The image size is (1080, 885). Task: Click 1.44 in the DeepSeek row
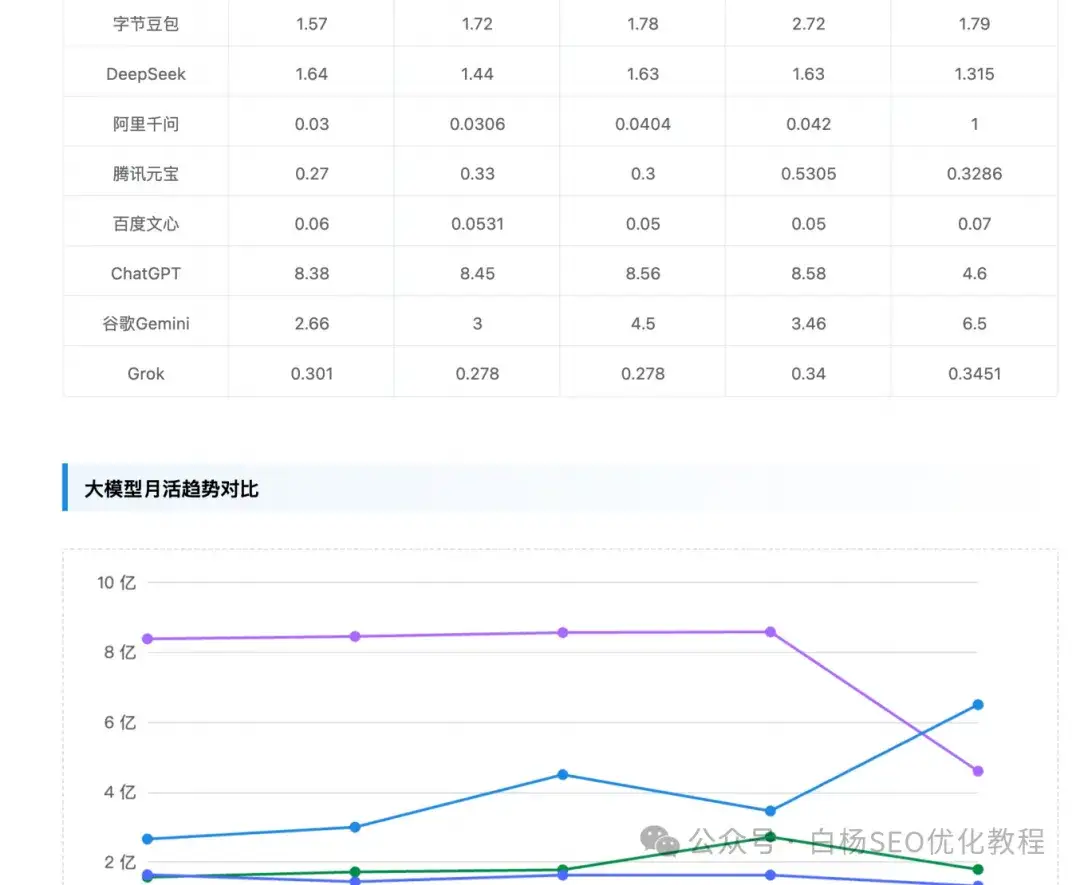pyautogui.click(x=477, y=74)
